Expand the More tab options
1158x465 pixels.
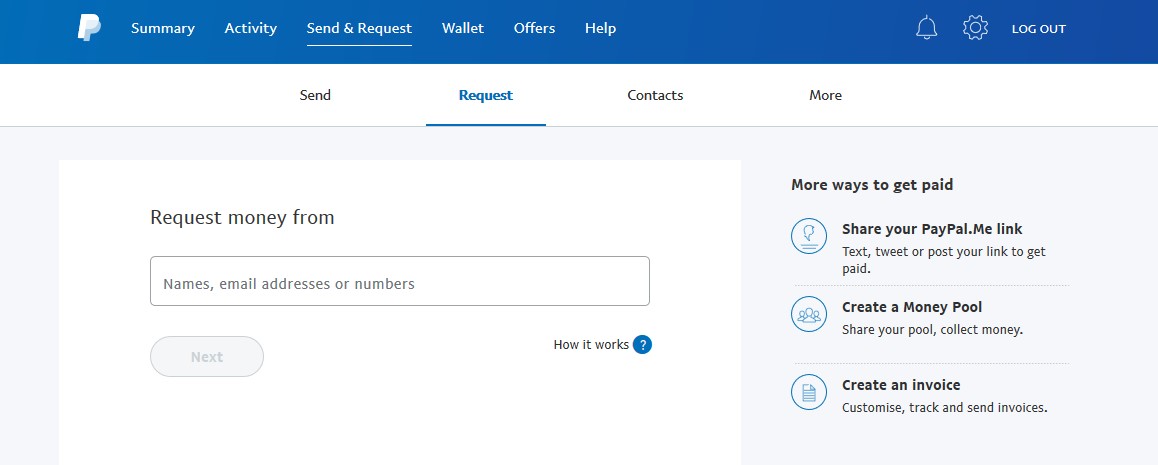[825, 96]
